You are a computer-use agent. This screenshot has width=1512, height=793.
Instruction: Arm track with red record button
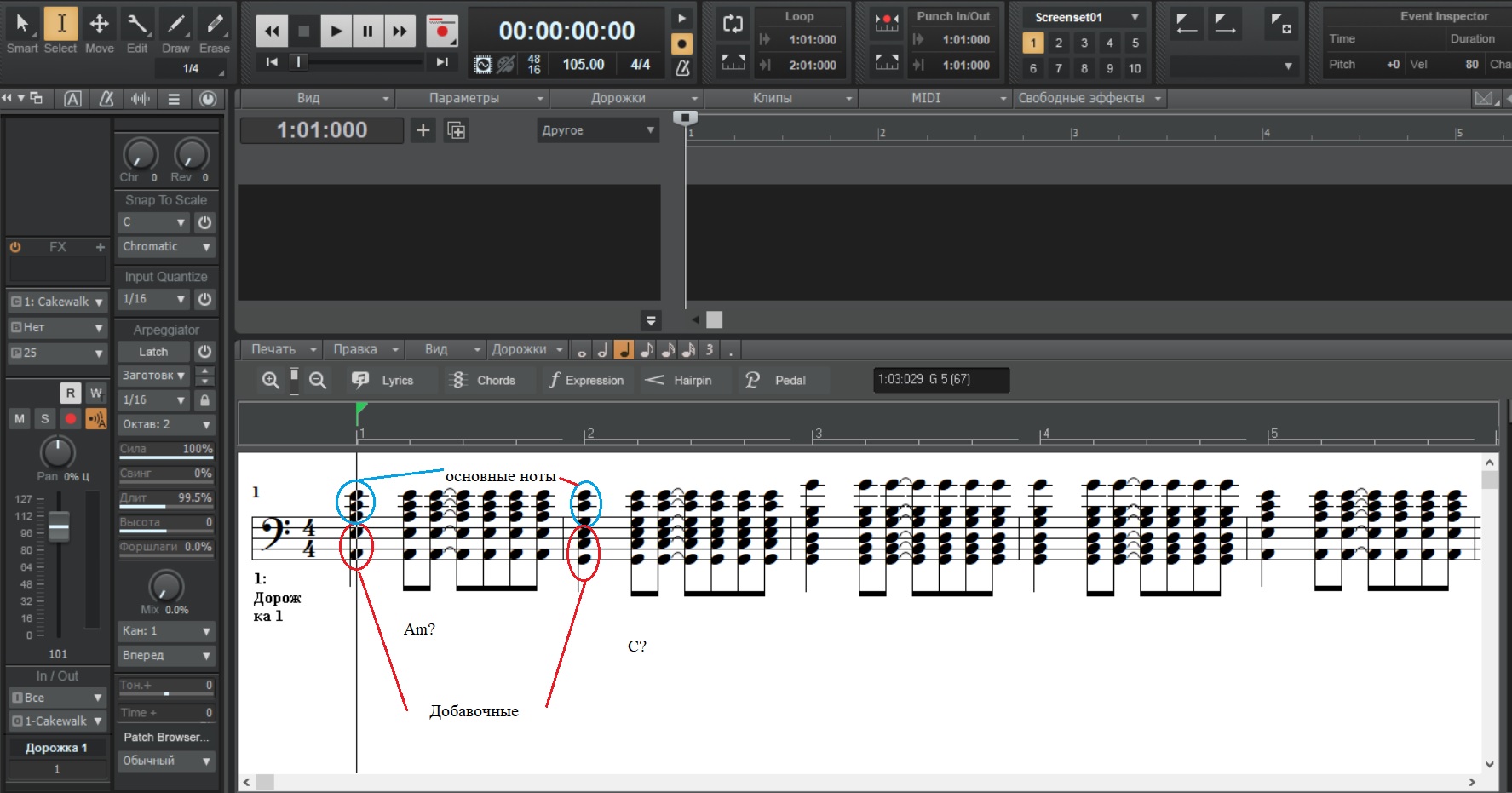pos(71,418)
